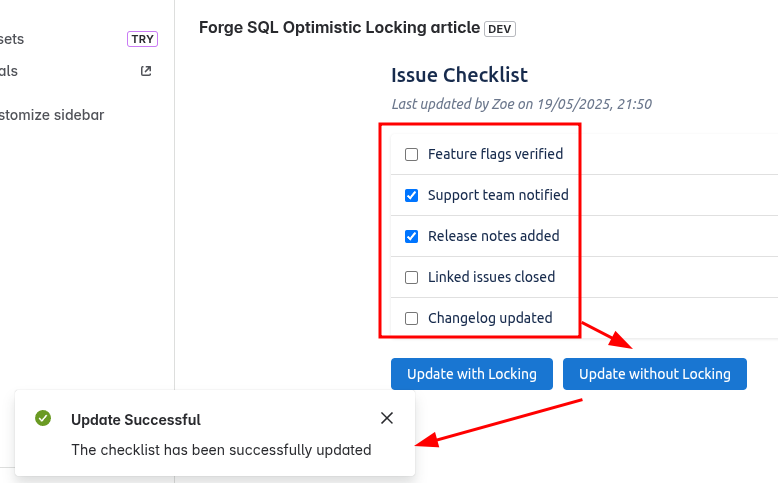Open the external link icon in sidebar
778x483 pixels.
tap(146, 71)
